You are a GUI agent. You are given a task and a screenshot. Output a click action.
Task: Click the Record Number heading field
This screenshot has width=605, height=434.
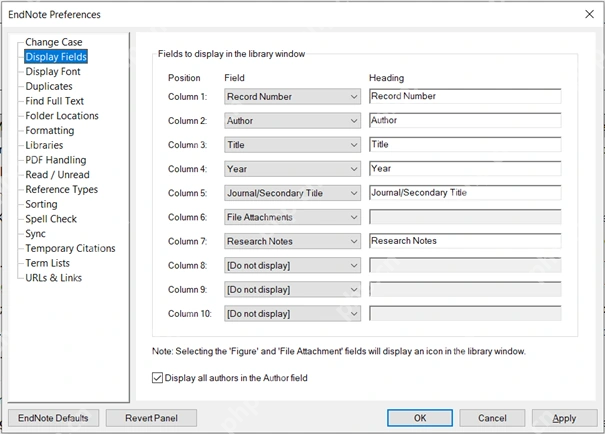pyautogui.click(x=465, y=96)
